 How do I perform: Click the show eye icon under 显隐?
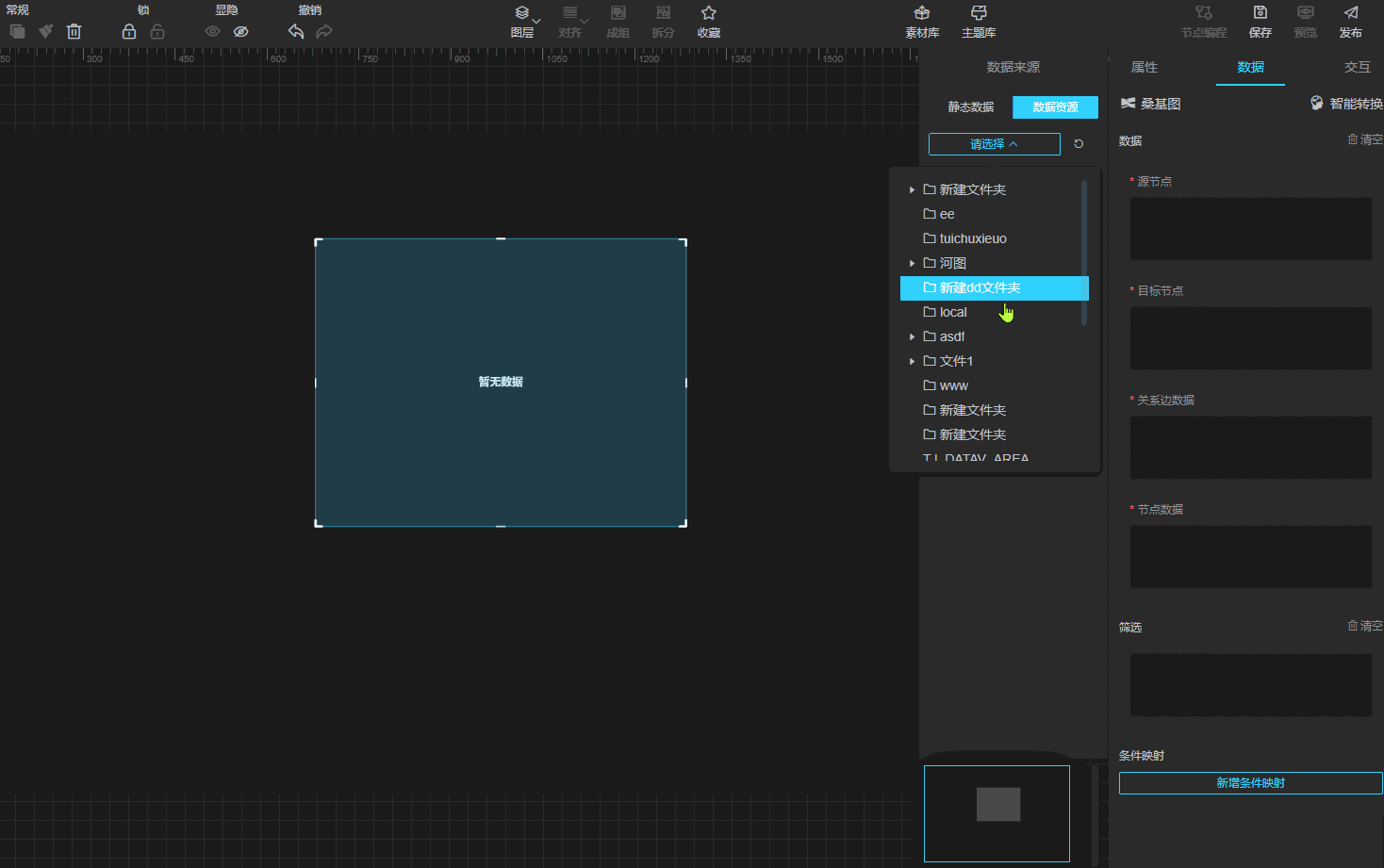pos(212,31)
